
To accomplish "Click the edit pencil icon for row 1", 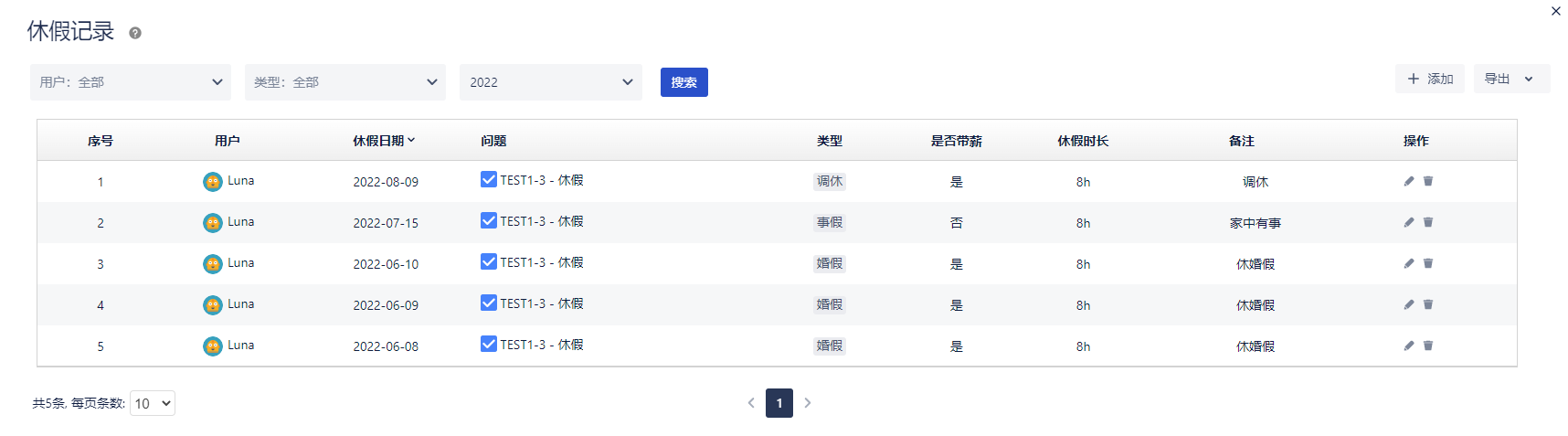I will coord(1408,181).
